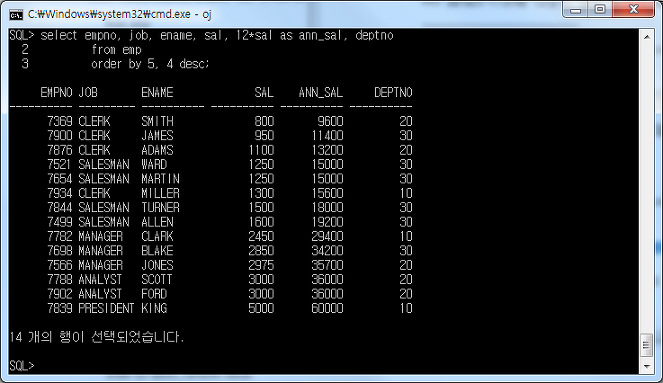Click the vertical scrollbar thumb
The height and width of the screenshot is (383, 663).
[x=647, y=346]
